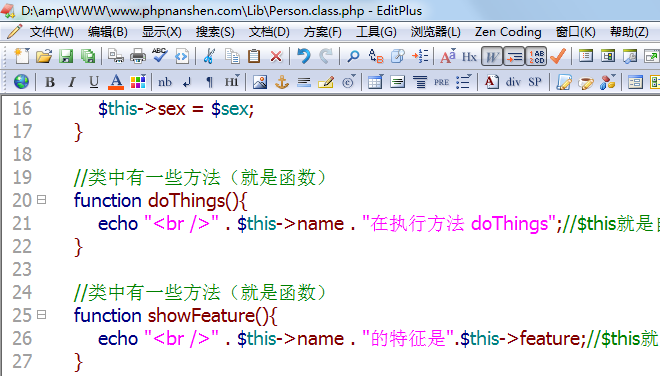Insert image with picture icon
This screenshot has width=660, height=376.
pos(260,82)
